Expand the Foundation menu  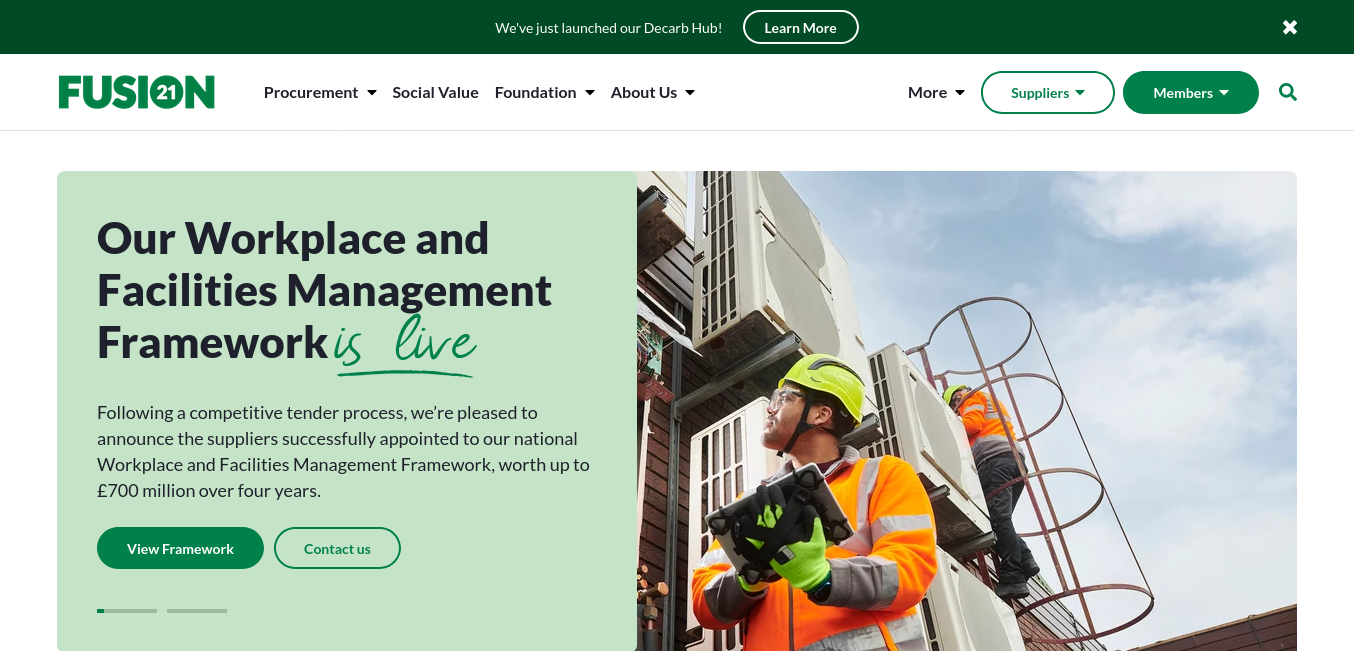(x=545, y=92)
